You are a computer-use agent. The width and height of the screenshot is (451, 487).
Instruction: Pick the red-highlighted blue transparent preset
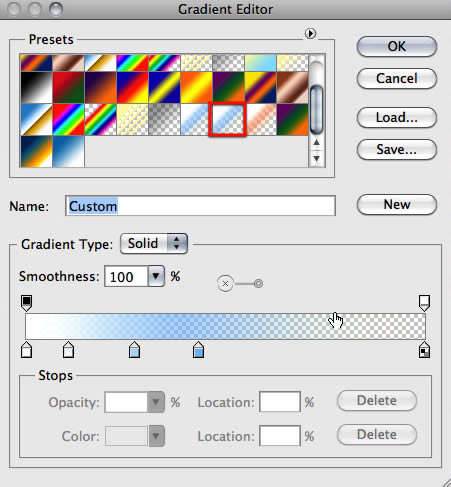point(228,119)
